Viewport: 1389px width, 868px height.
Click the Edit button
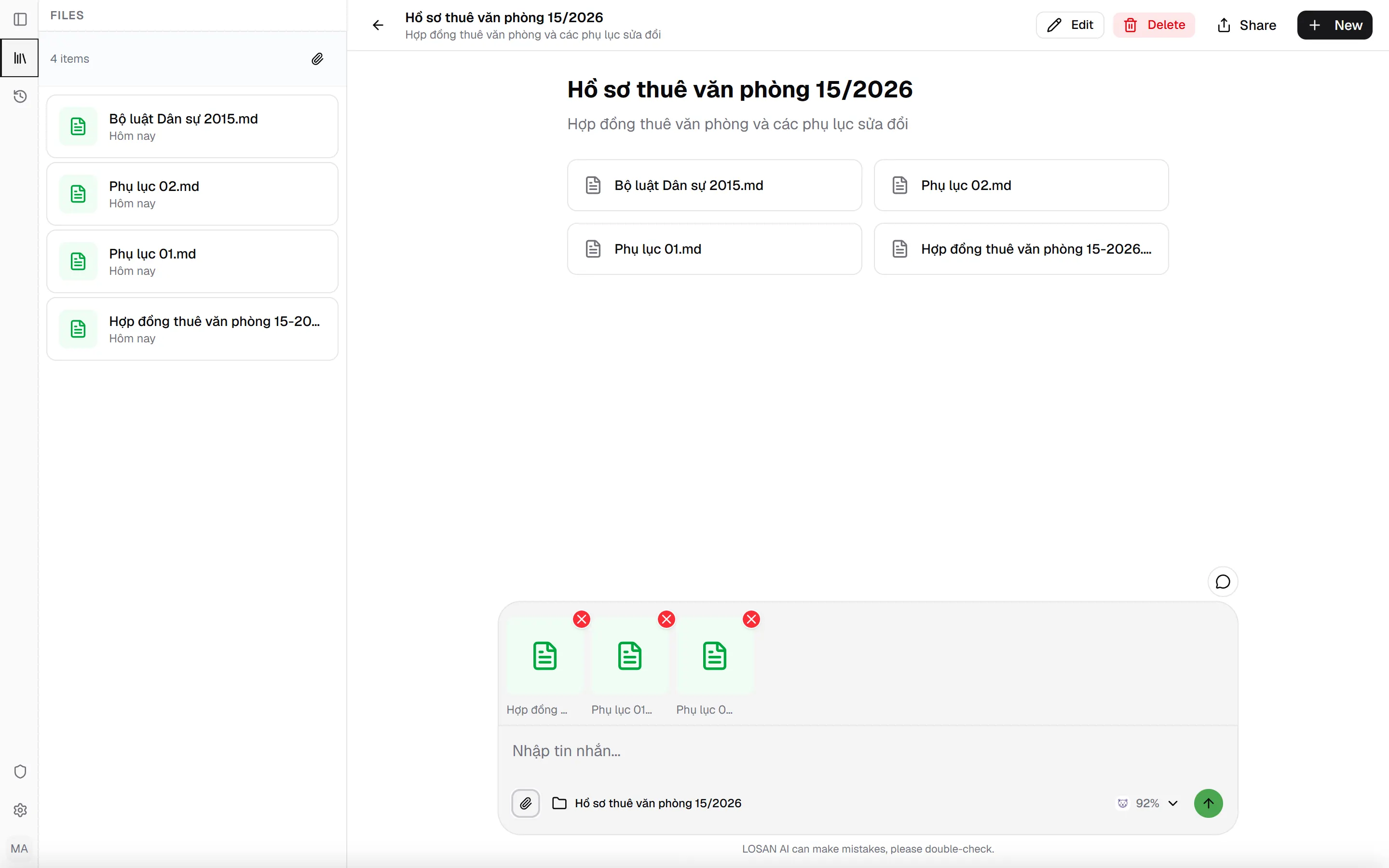[1070, 25]
